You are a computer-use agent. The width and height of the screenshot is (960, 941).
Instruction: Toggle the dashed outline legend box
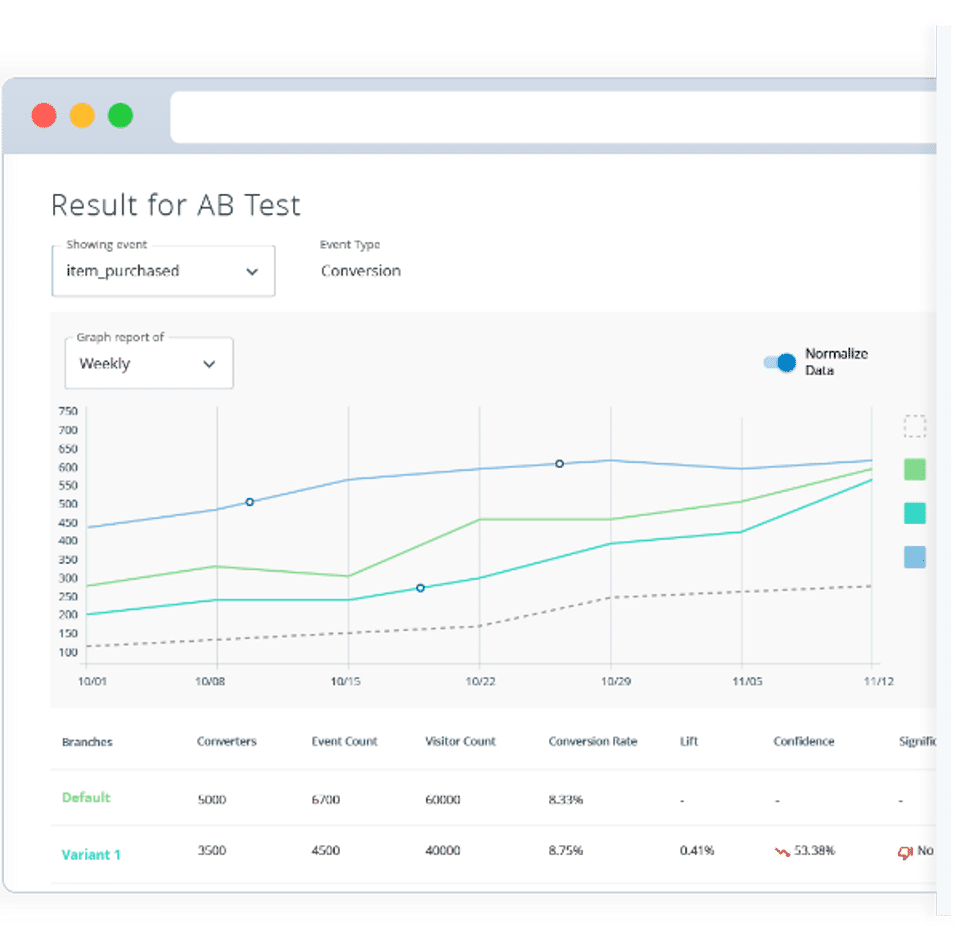pyautogui.click(x=915, y=426)
